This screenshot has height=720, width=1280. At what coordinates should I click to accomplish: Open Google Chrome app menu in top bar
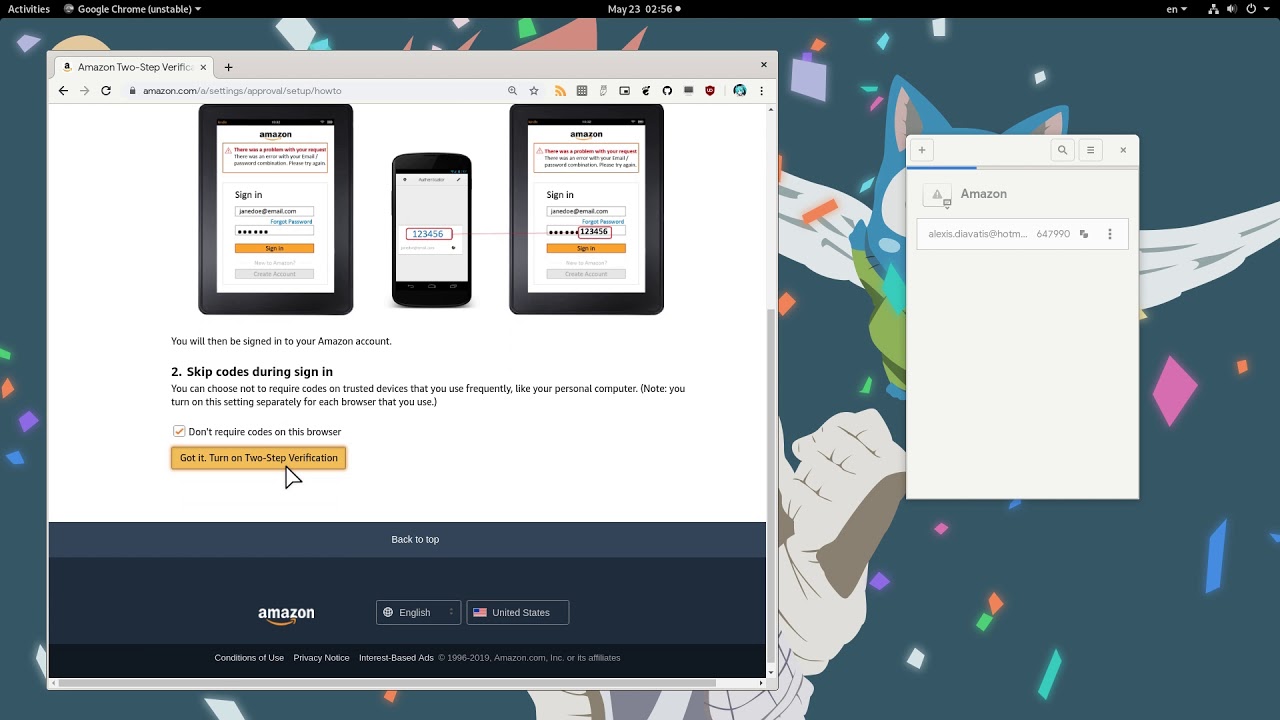click(132, 9)
